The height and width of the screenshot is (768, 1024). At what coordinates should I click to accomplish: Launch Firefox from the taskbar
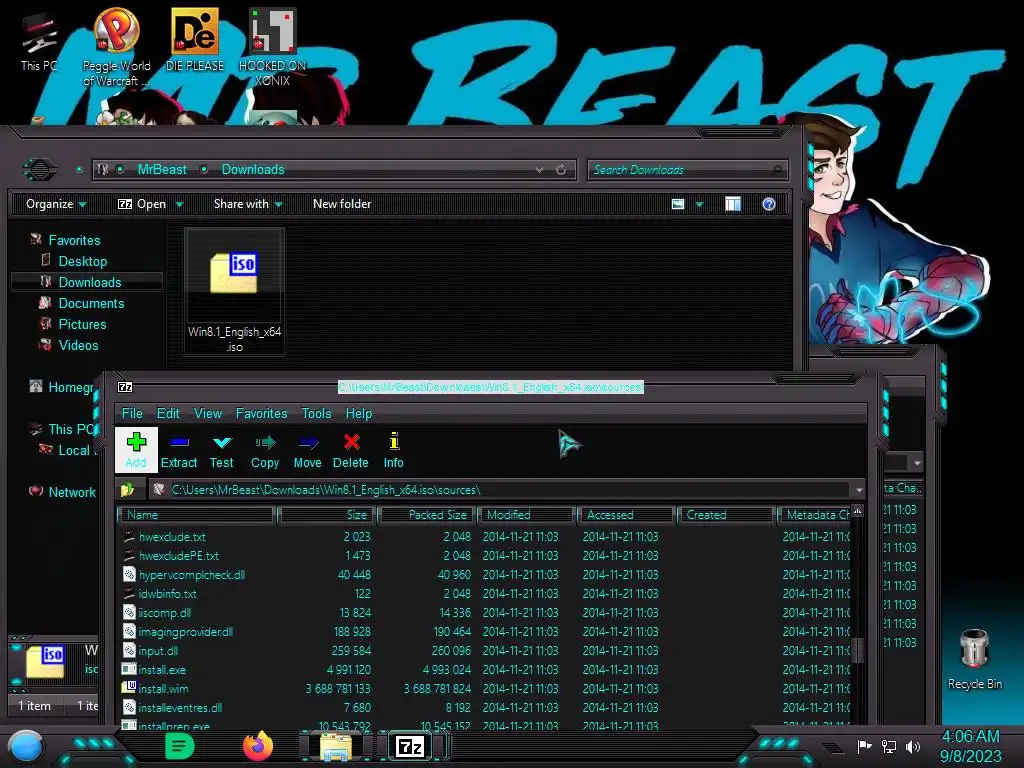click(257, 746)
